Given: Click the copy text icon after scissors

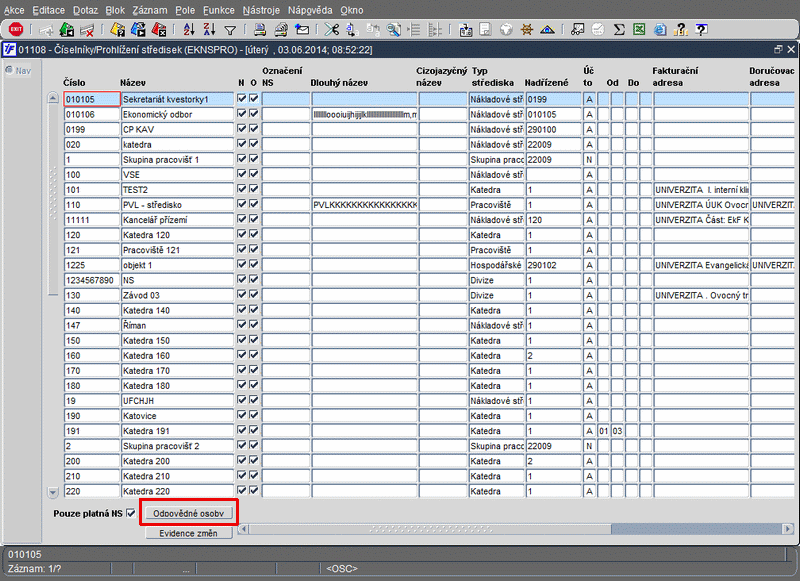Looking at the screenshot, I should 352,30.
